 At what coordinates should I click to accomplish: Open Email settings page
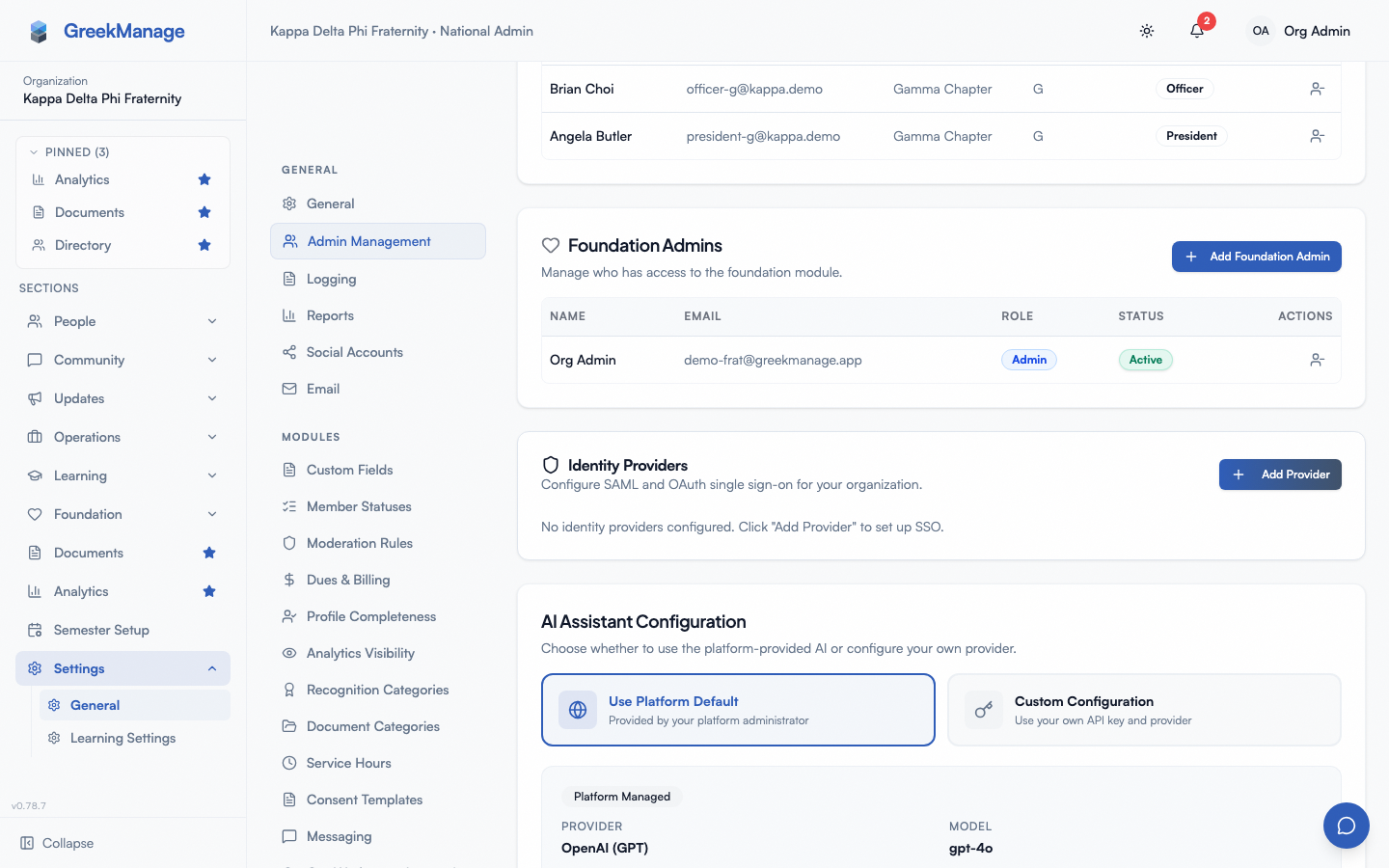(378, 389)
